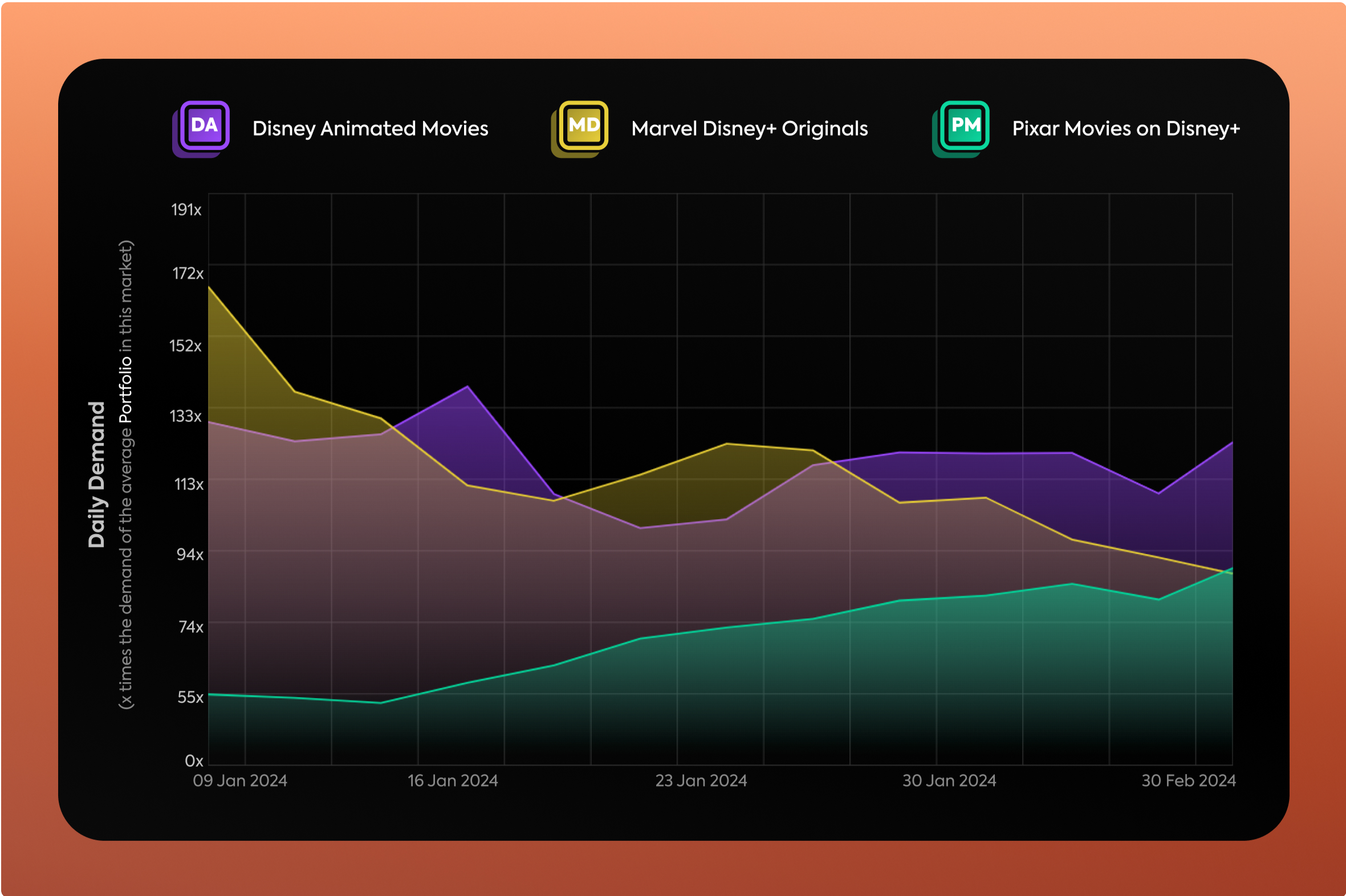This screenshot has height=896, width=1346.
Task: Click the 23 Jan 2024 date label
Action: (701, 780)
